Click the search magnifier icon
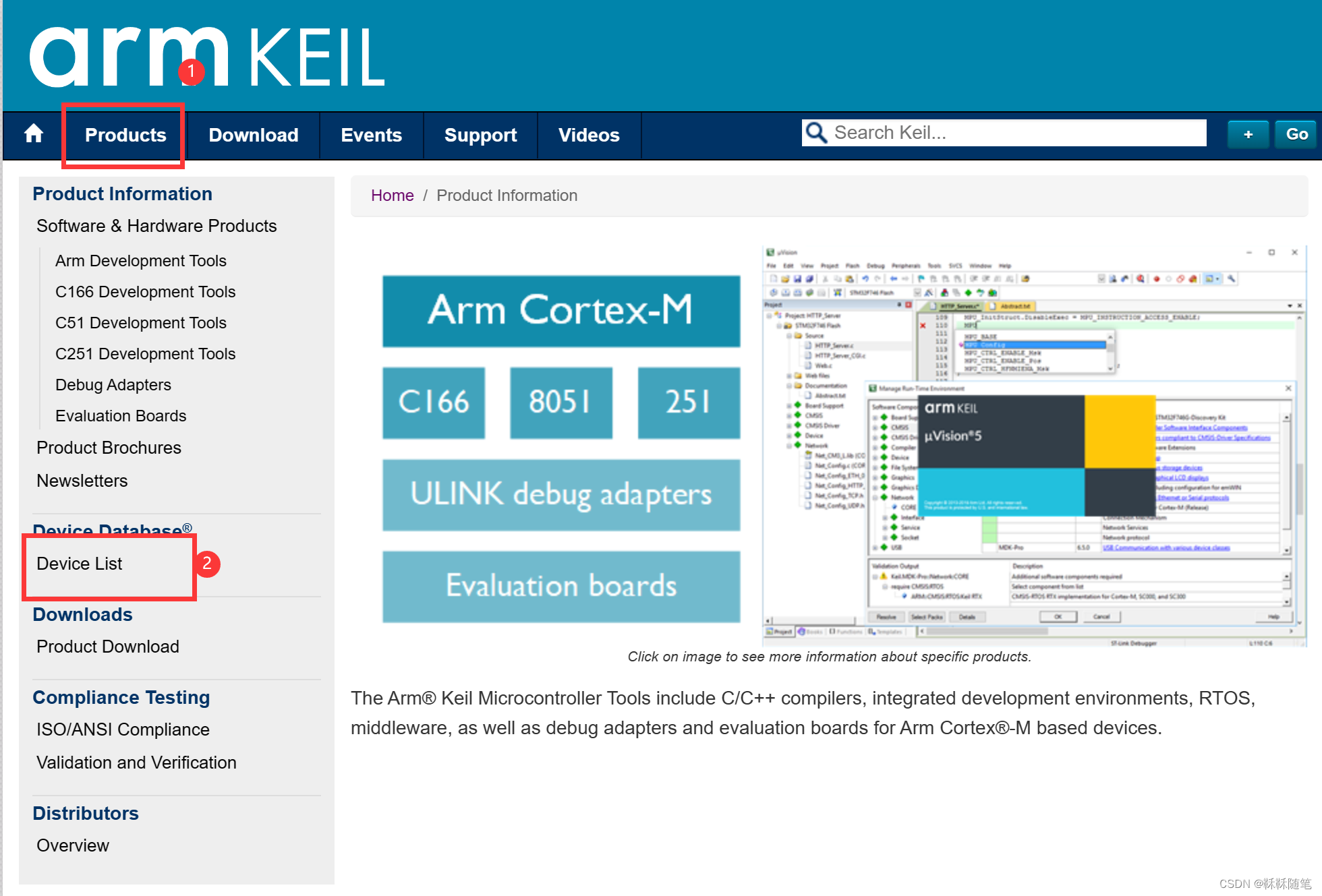The image size is (1322, 896). pos(816,132)
